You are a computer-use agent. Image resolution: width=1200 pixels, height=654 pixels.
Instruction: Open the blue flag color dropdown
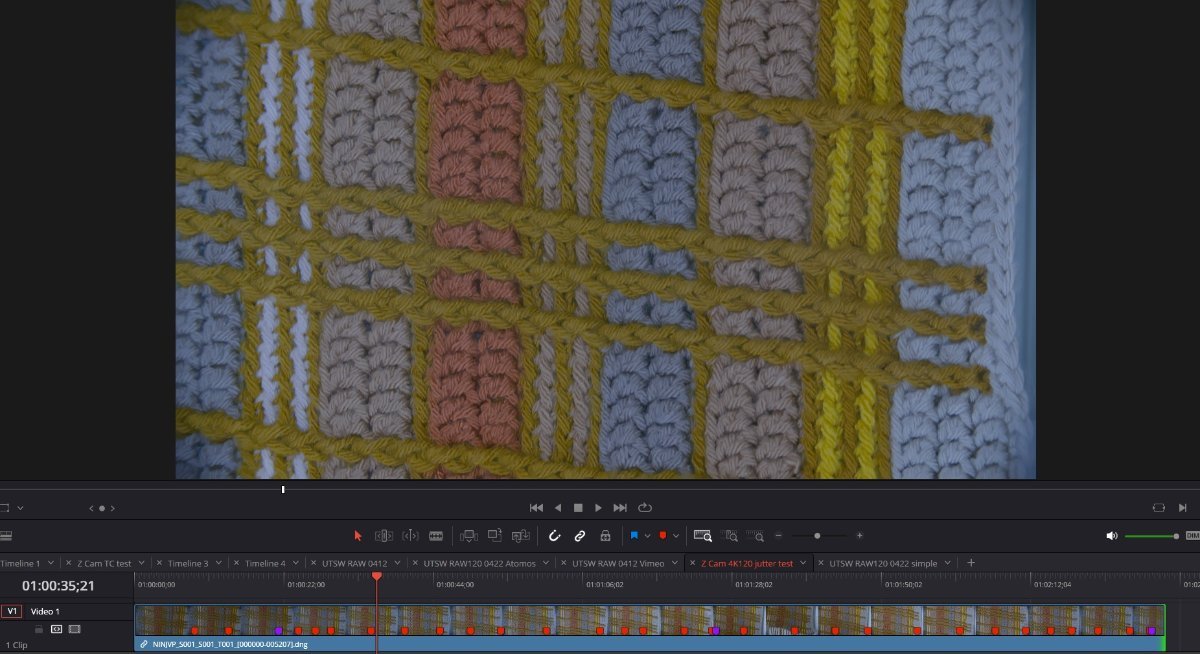[x=647, y=536]
